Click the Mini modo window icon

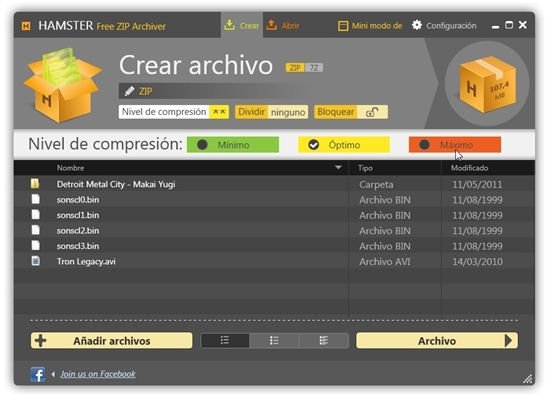[343, 26]
